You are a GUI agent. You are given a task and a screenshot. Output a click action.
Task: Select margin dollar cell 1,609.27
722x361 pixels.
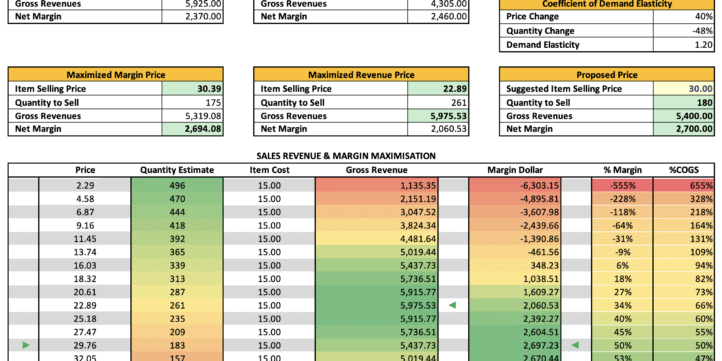(515, 292)
